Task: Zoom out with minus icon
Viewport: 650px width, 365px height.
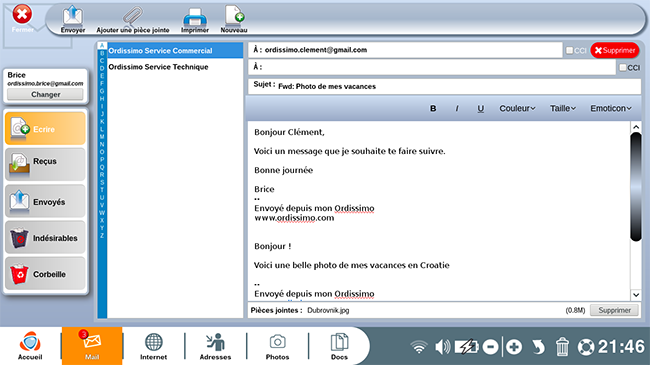Action: click(490, 347)
